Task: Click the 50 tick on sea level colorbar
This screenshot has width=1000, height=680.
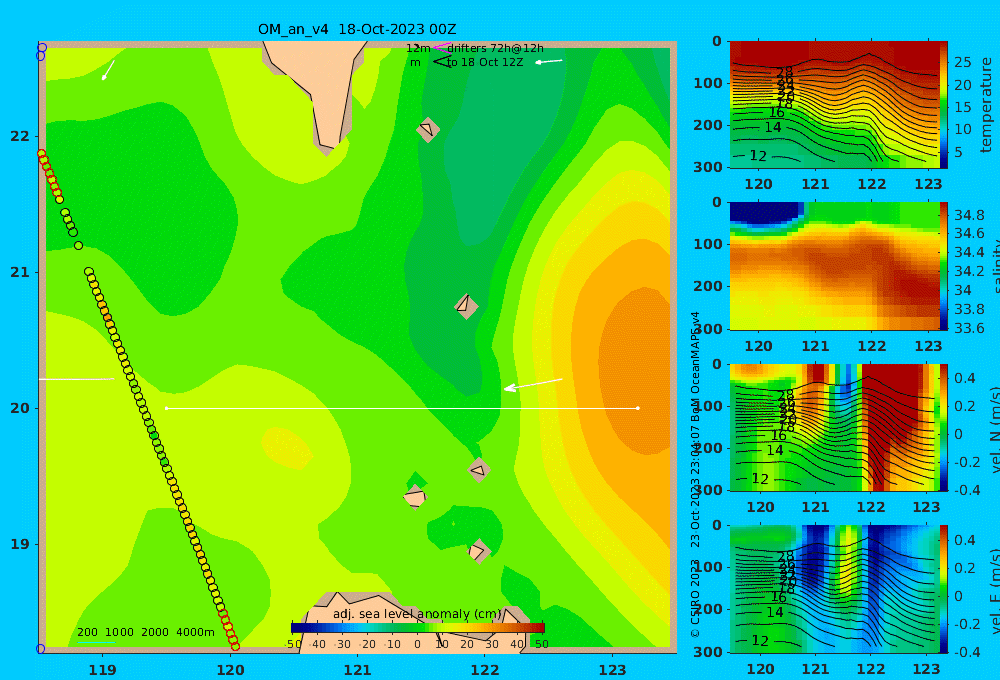Action: [541, 644]
